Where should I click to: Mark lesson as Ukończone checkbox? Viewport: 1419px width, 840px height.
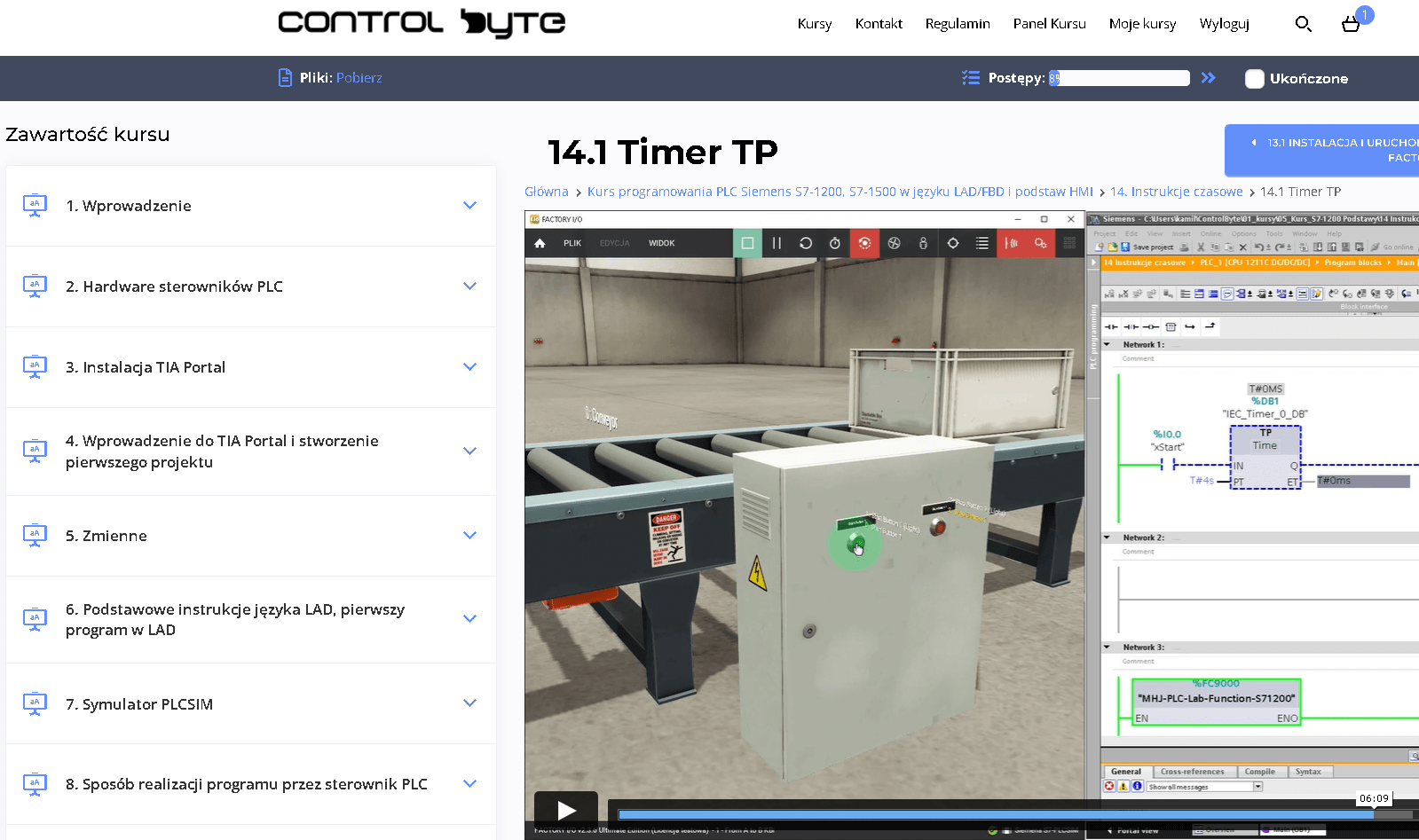click(1254, 79)
